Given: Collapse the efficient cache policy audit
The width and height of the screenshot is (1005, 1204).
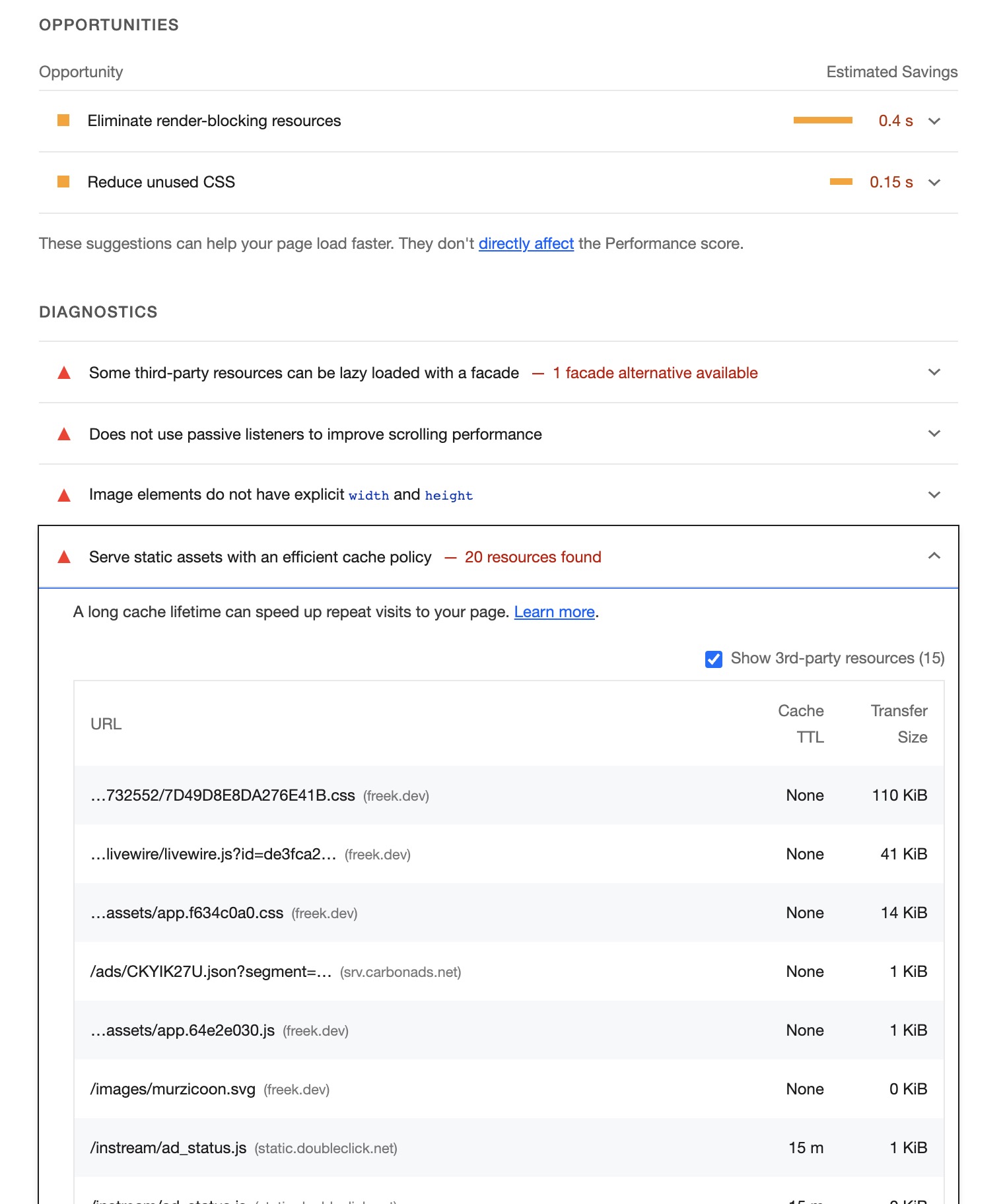Looking at the screenshot, I should 934,556.
